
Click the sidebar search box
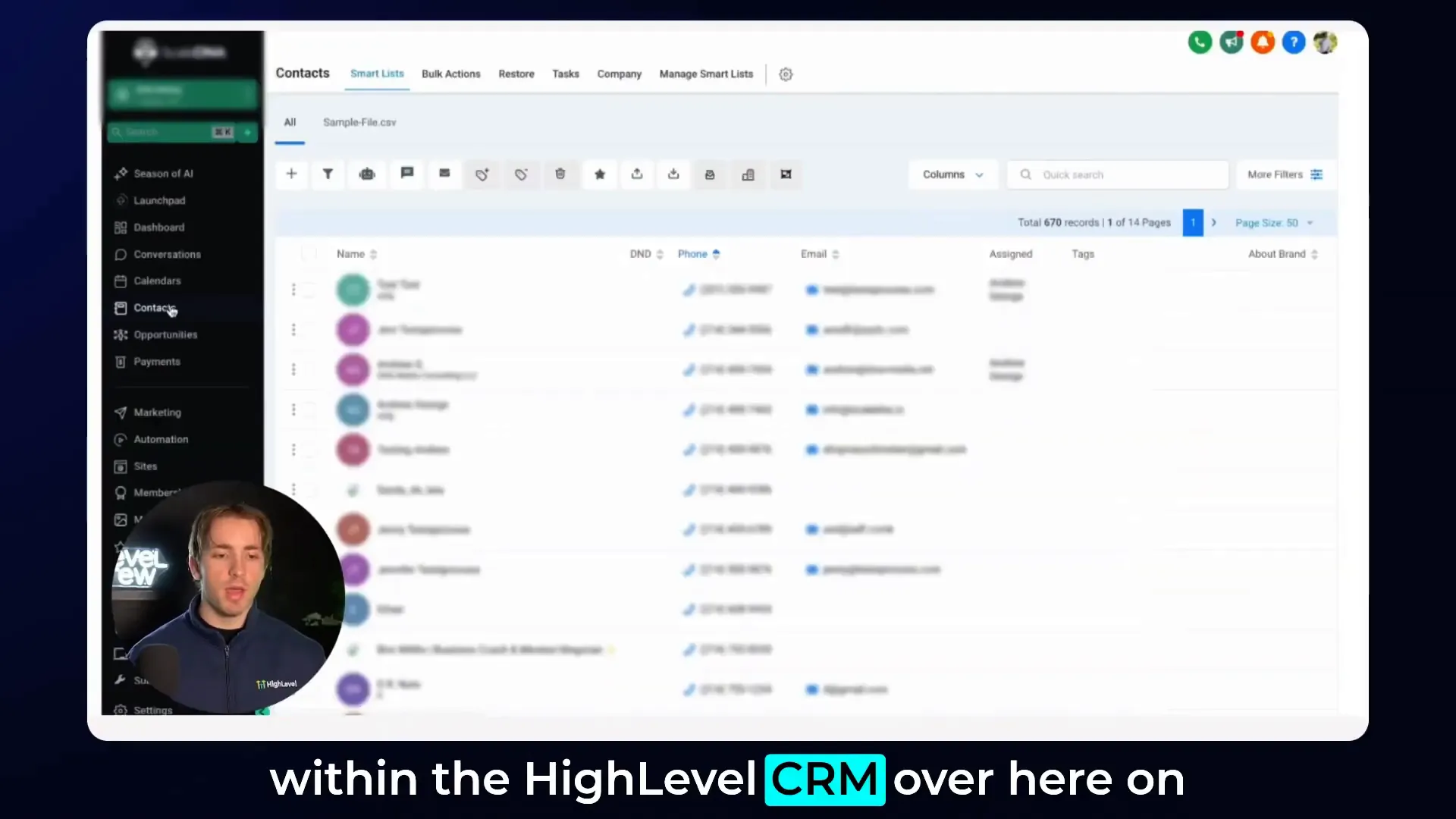pyautogui.click(x=171, y=132)
